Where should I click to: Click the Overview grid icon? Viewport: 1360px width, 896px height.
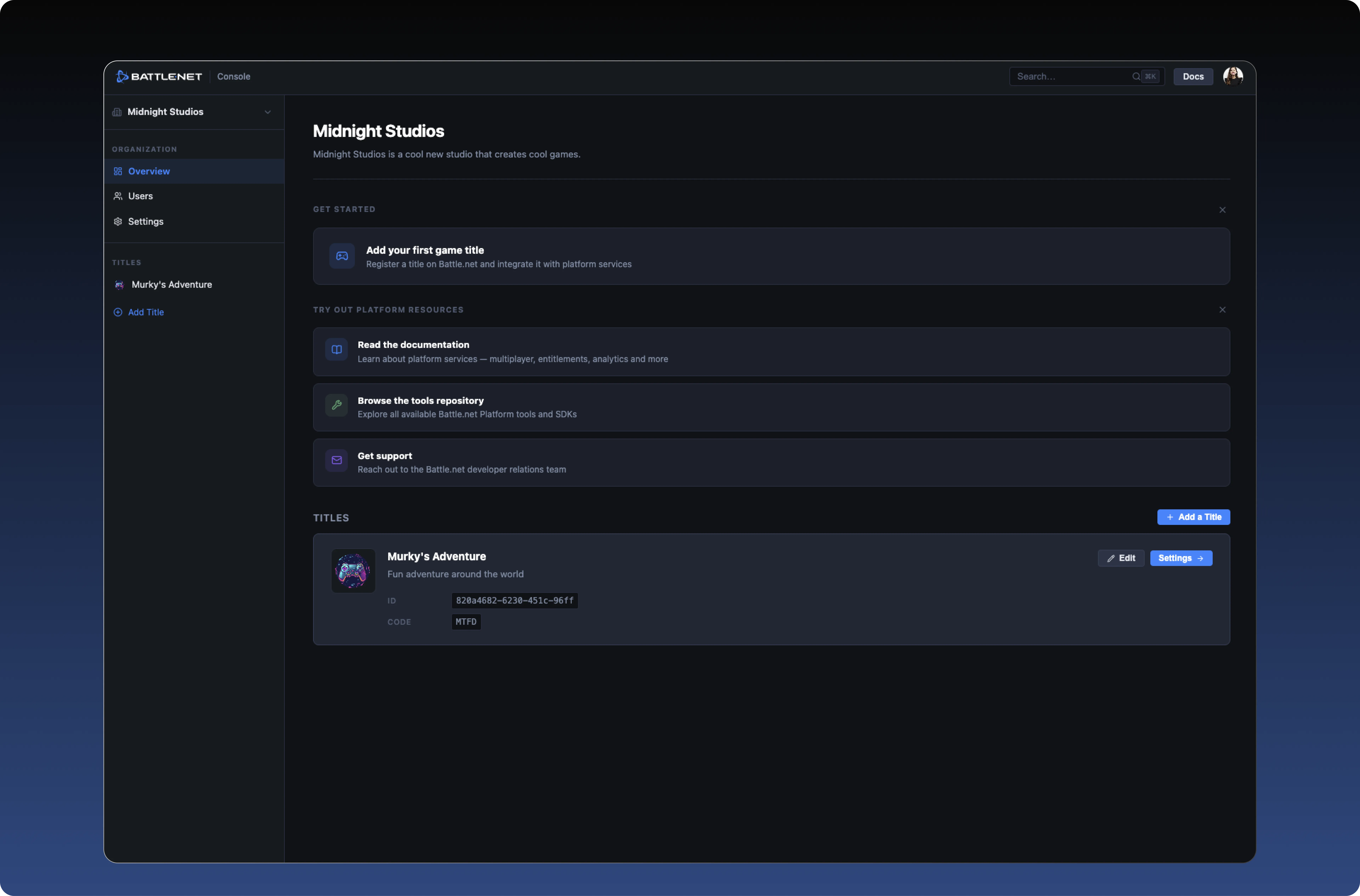118,171
